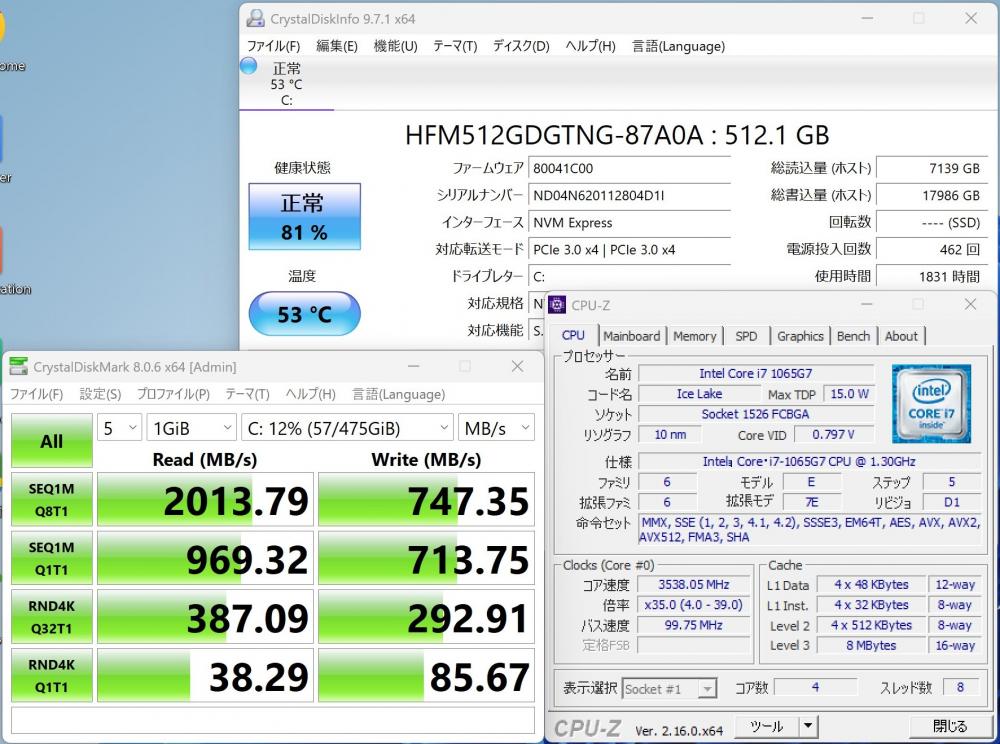The height and width of the screenshot is (744, 1000).
Task: Run the RND4K Q32T1 test
Action: [x=52, y=616]
